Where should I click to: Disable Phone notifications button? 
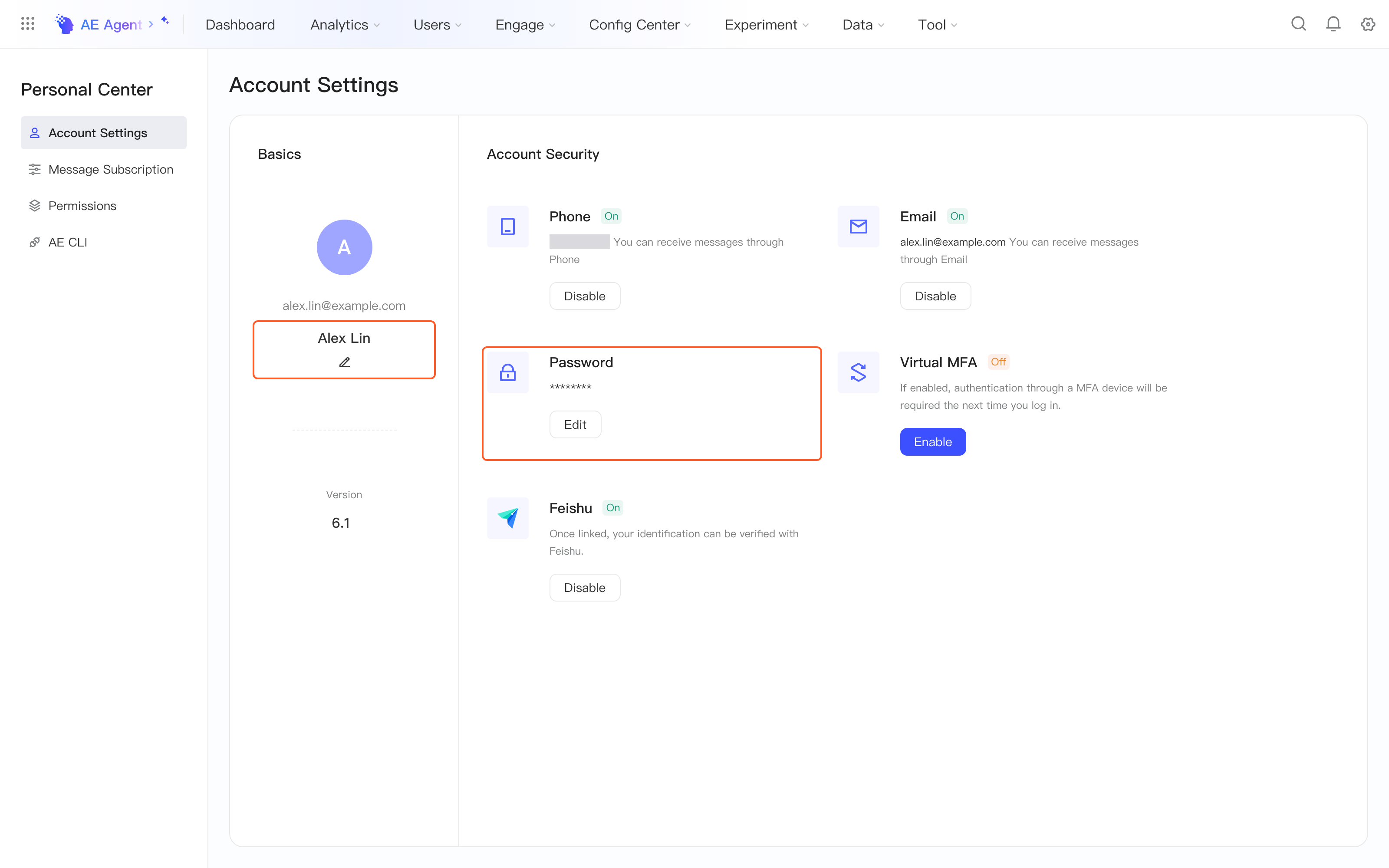point(584,296)
